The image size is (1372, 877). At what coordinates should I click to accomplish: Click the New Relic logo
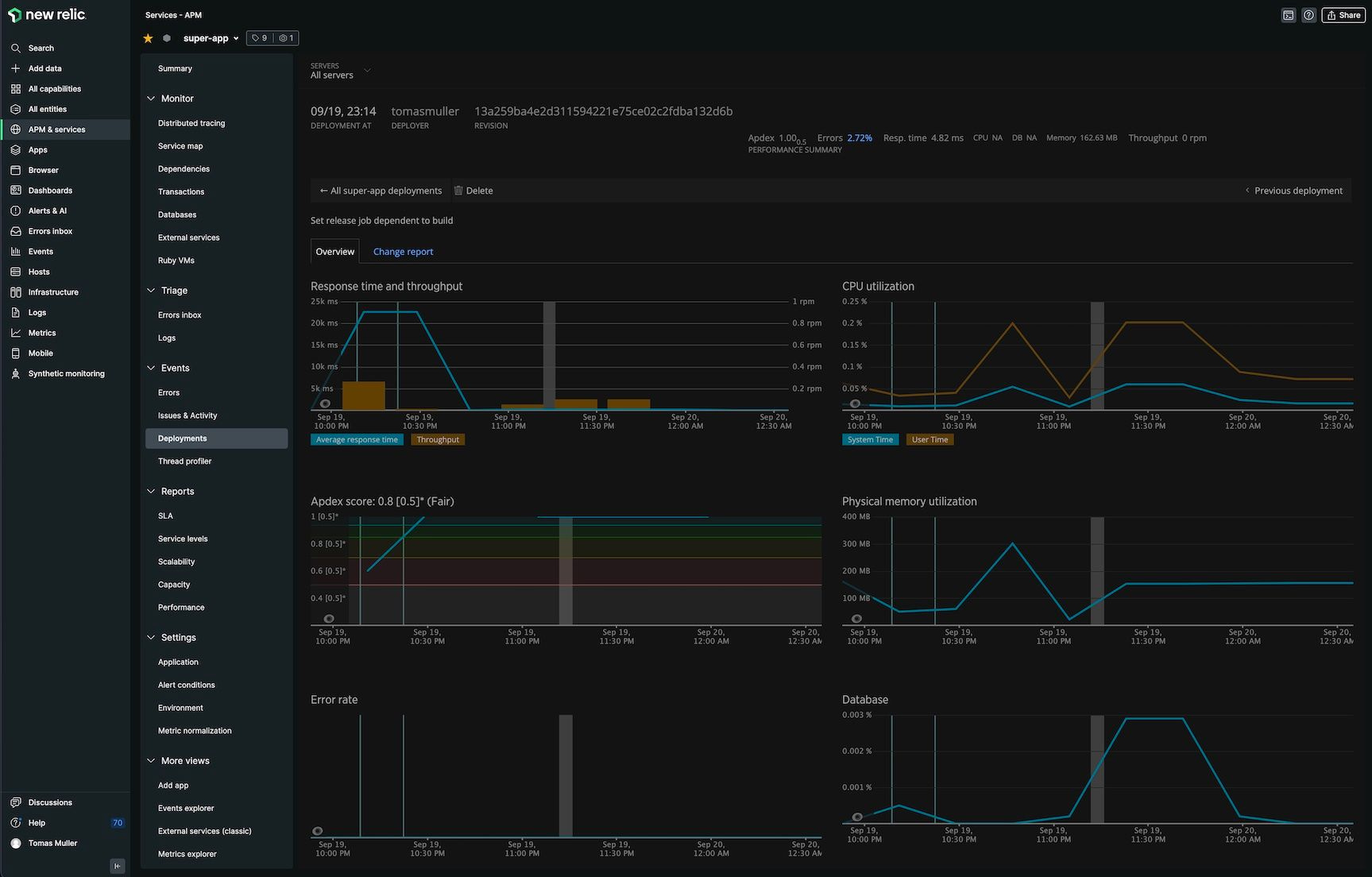pyautogui.click(x=47, y=15)
